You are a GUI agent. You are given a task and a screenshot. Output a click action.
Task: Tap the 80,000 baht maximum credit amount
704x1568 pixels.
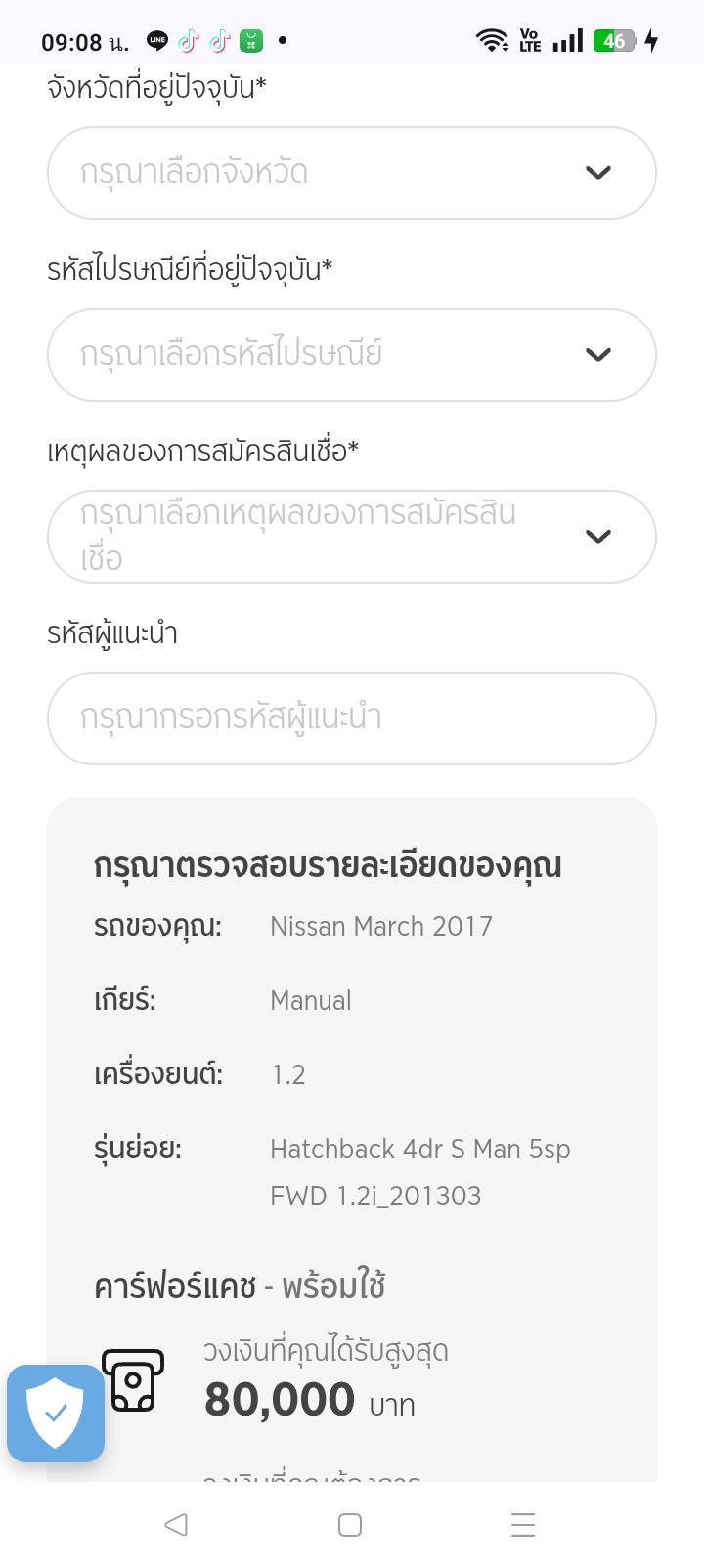[280, 1400]
